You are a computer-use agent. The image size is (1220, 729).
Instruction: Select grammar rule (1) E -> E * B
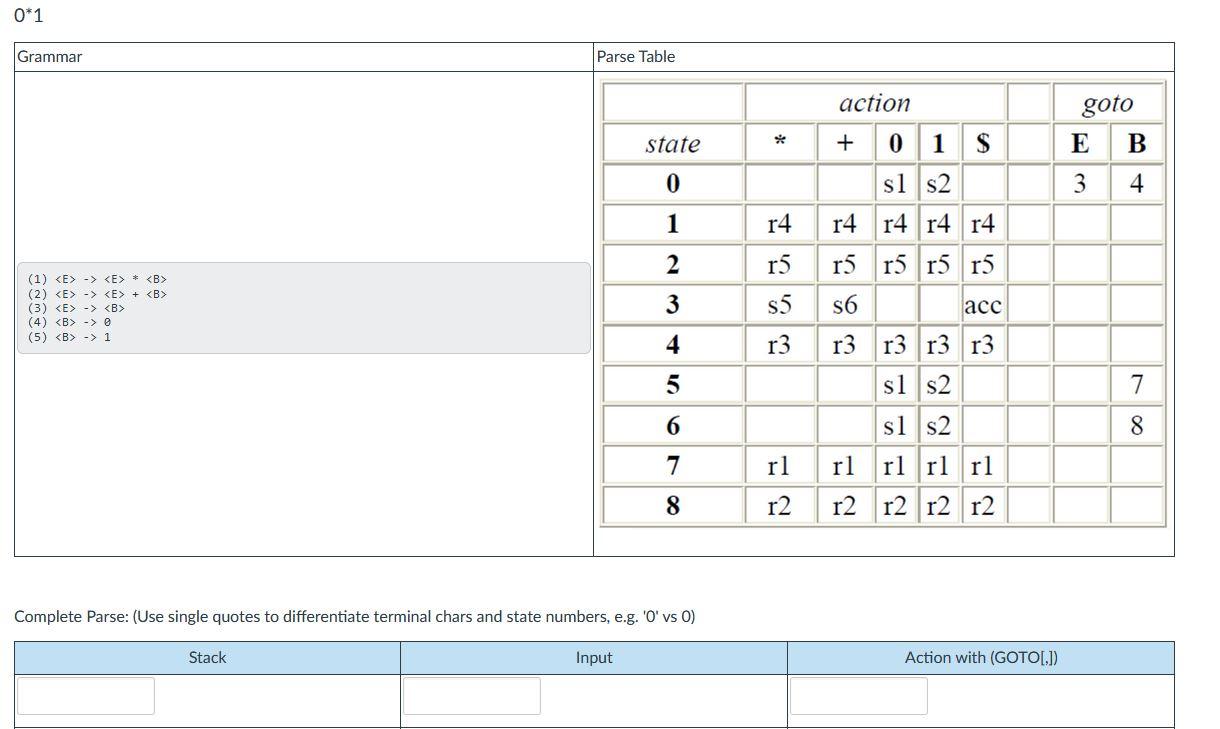95,279
